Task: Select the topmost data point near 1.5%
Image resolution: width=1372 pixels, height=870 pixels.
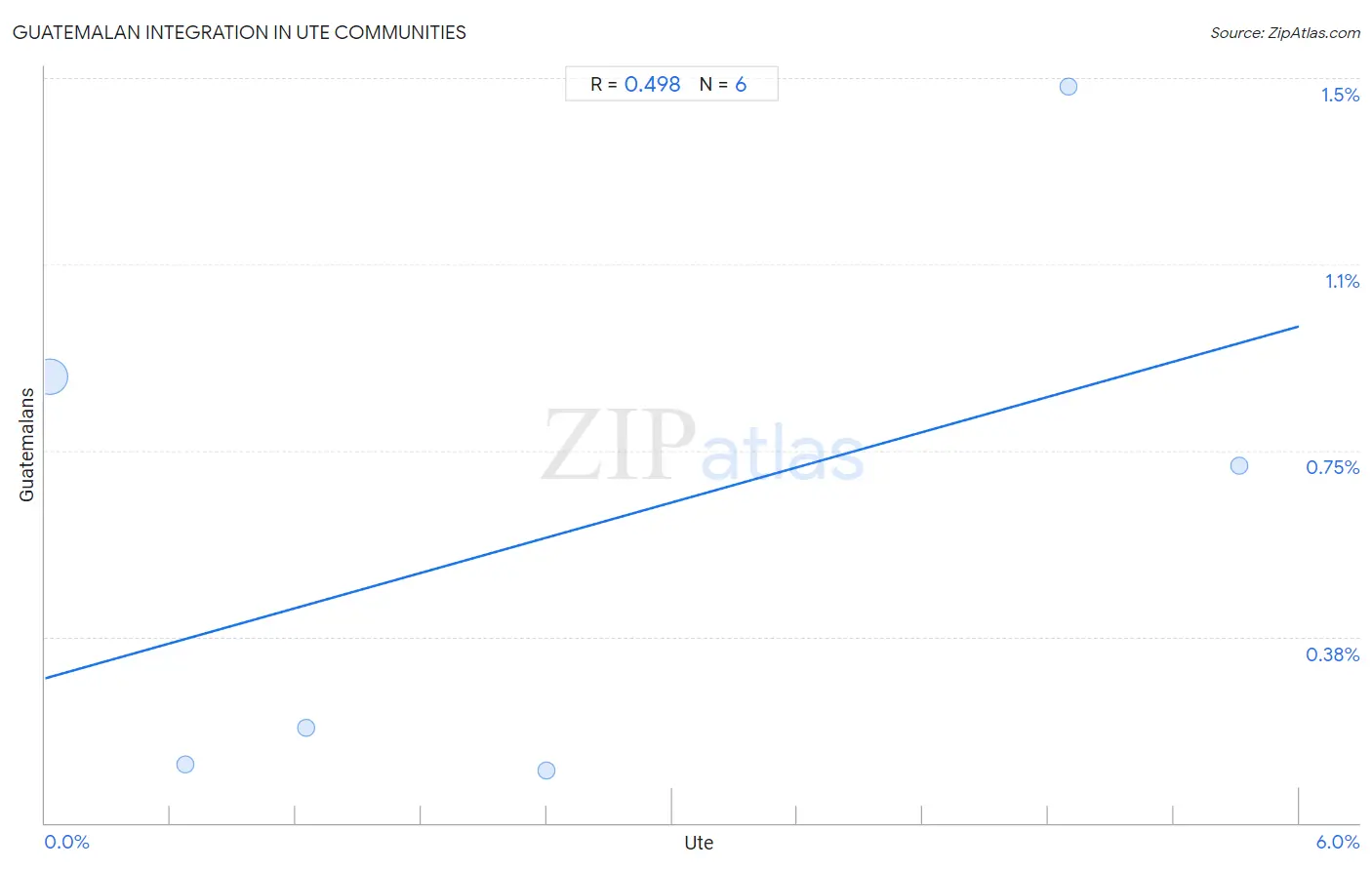Action: [1069, 87]
